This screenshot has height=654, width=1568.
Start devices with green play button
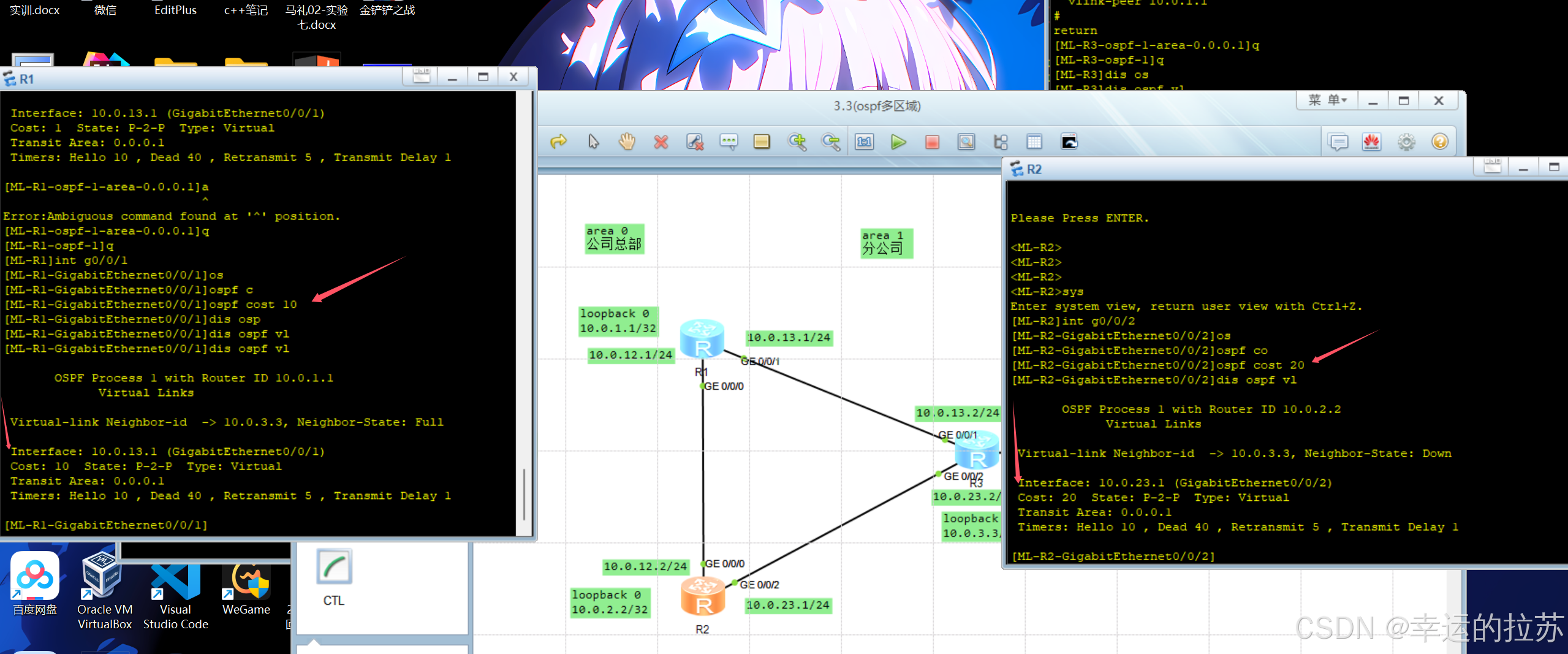(898, 142)
